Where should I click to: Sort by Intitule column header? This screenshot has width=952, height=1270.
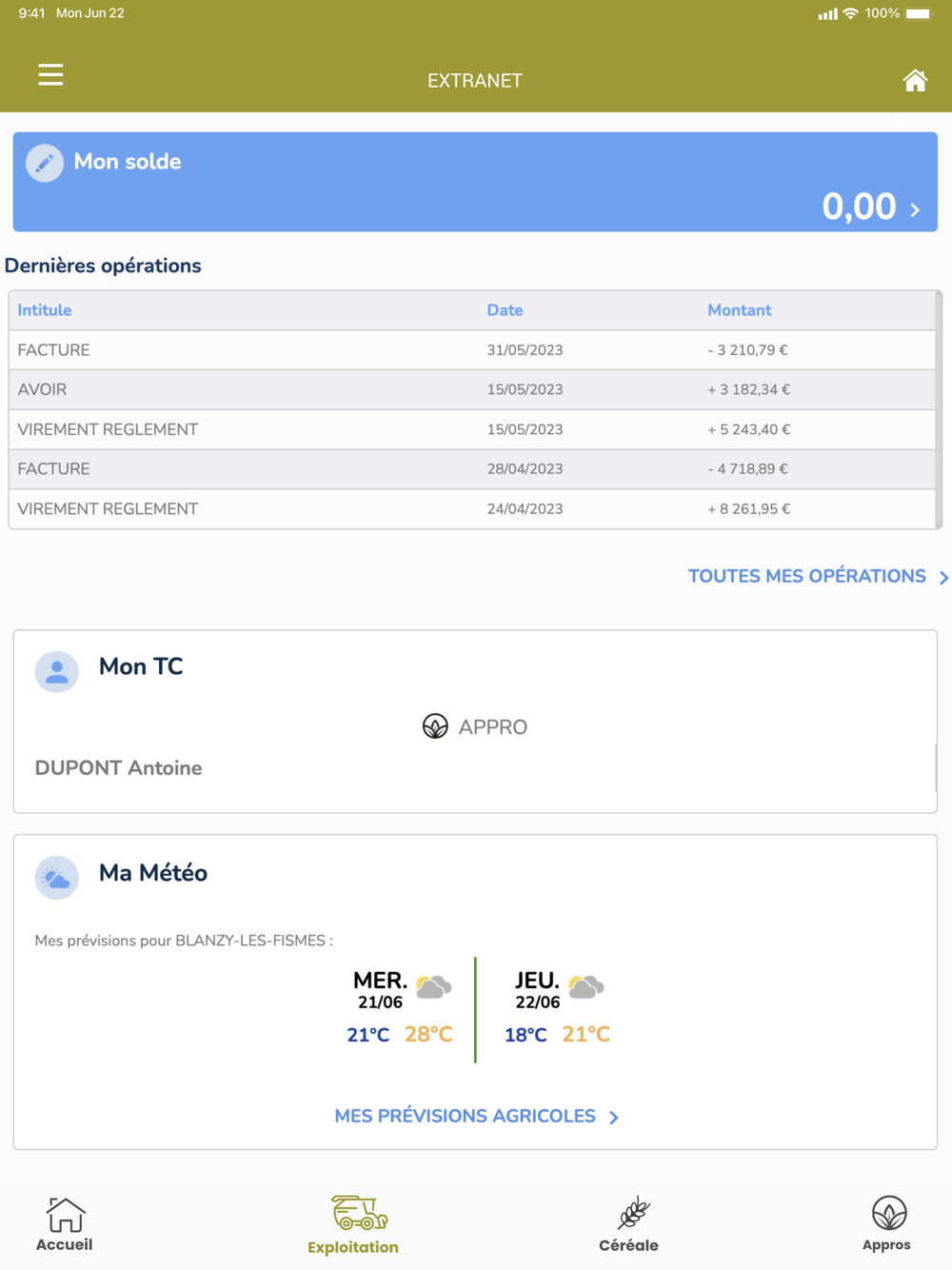pyautogui.click(x=45, y=310)
